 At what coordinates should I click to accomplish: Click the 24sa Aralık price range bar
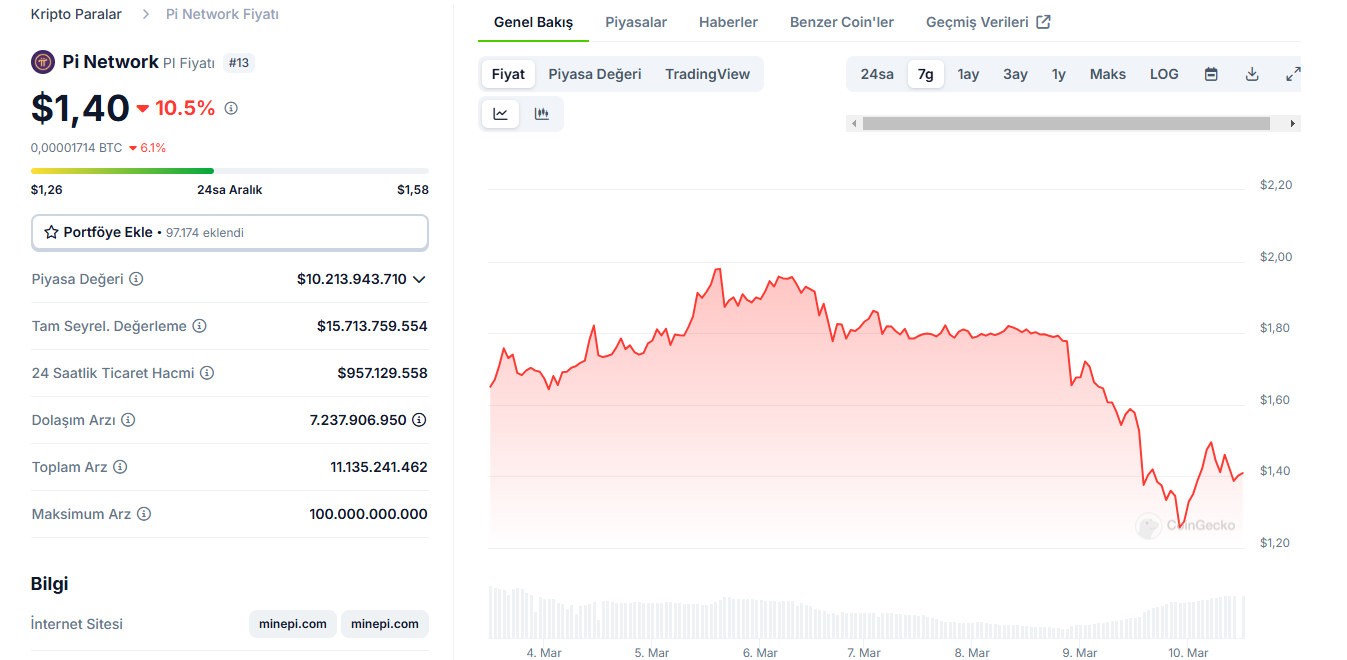click(230, 171)
